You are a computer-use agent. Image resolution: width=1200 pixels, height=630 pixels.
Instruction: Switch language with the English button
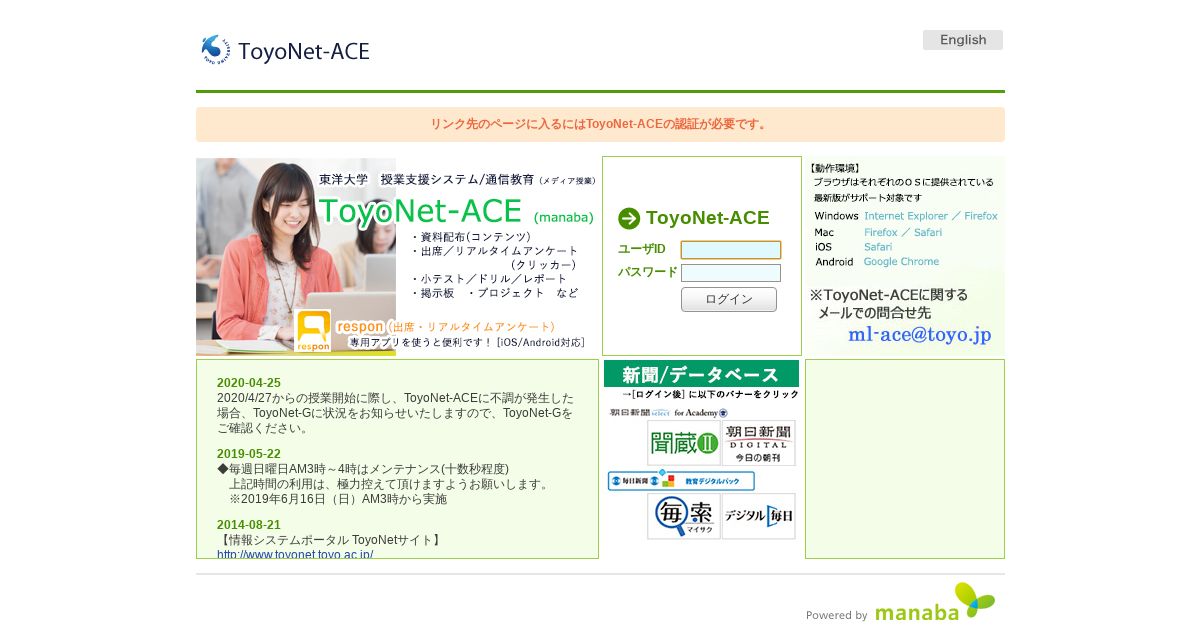[962, 40]
